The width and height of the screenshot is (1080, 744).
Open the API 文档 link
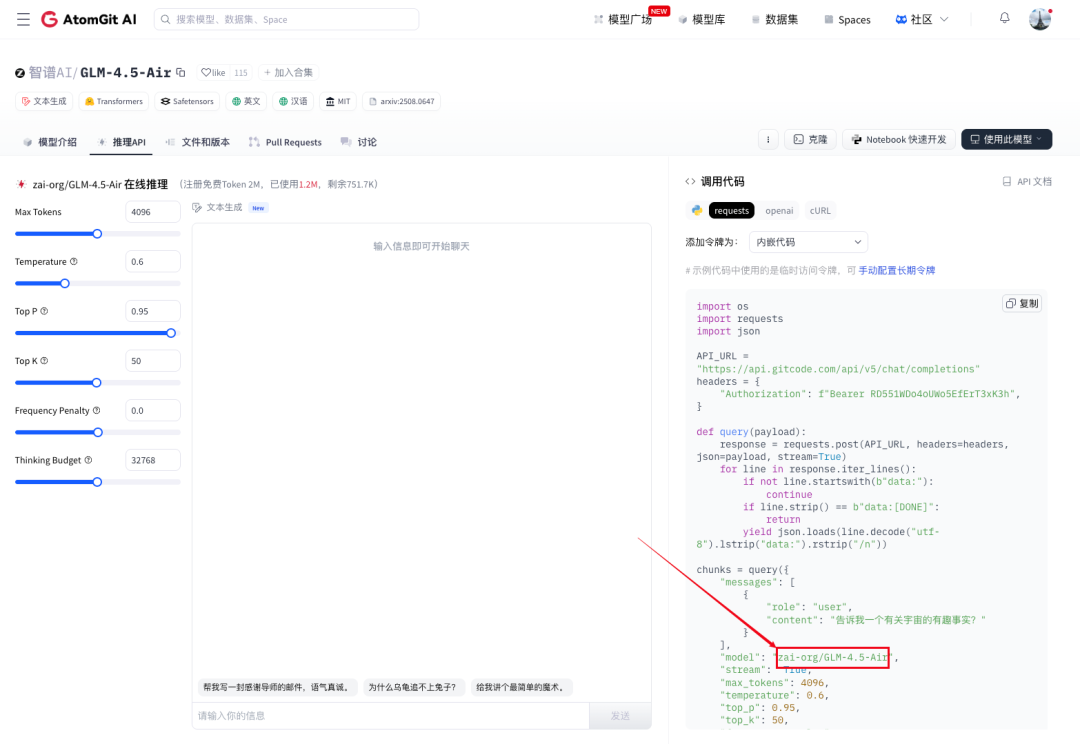point(1027,182)
